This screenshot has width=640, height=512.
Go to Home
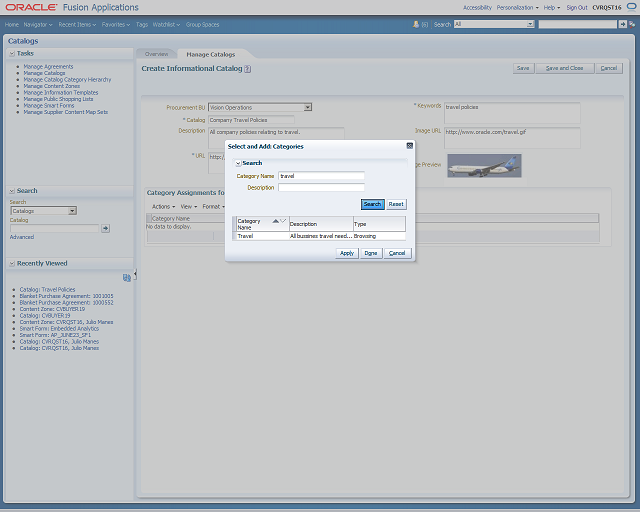click(x=11, y=24)
